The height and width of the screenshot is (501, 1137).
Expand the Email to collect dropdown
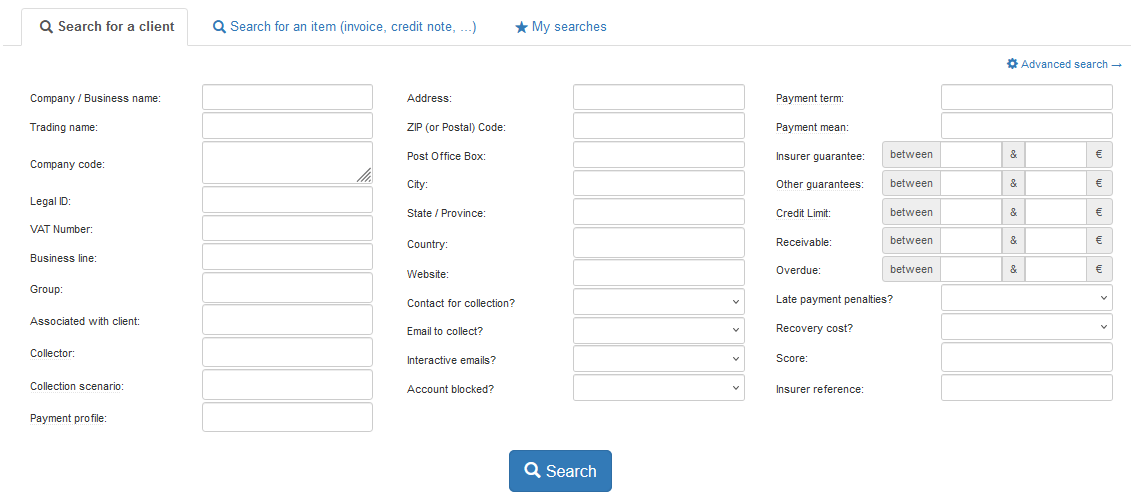[659, 331]
